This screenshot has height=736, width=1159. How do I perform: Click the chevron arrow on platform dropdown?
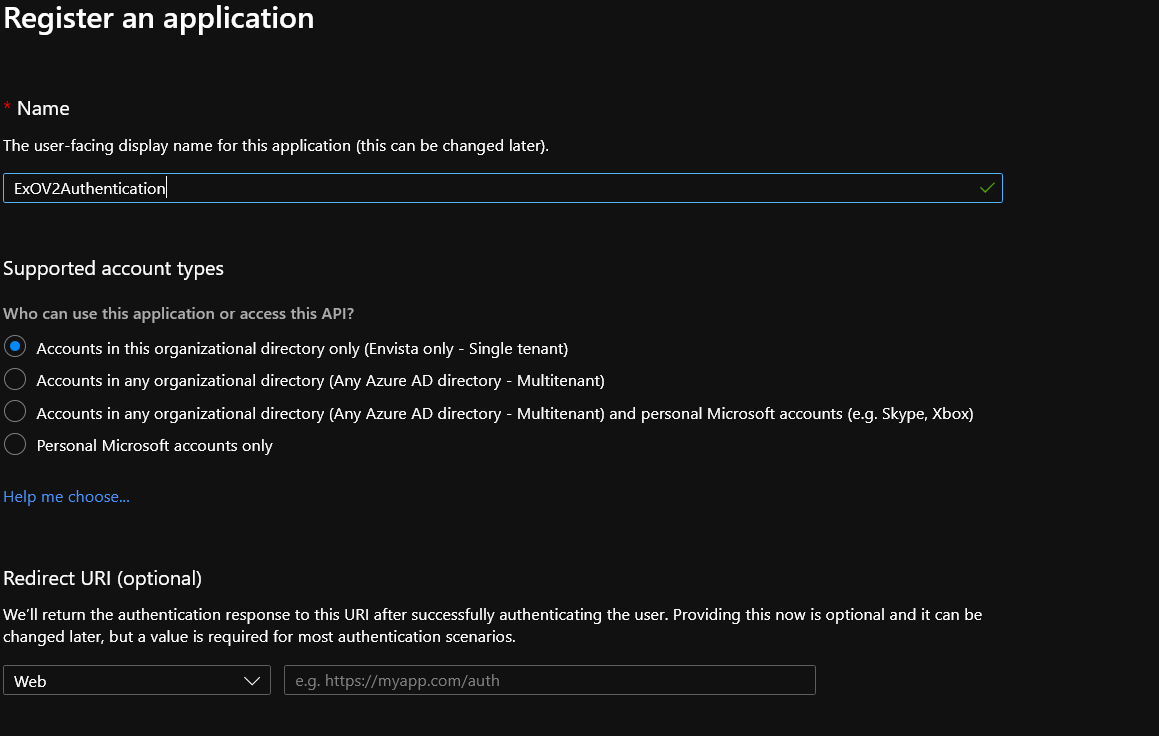coord(252,681)
